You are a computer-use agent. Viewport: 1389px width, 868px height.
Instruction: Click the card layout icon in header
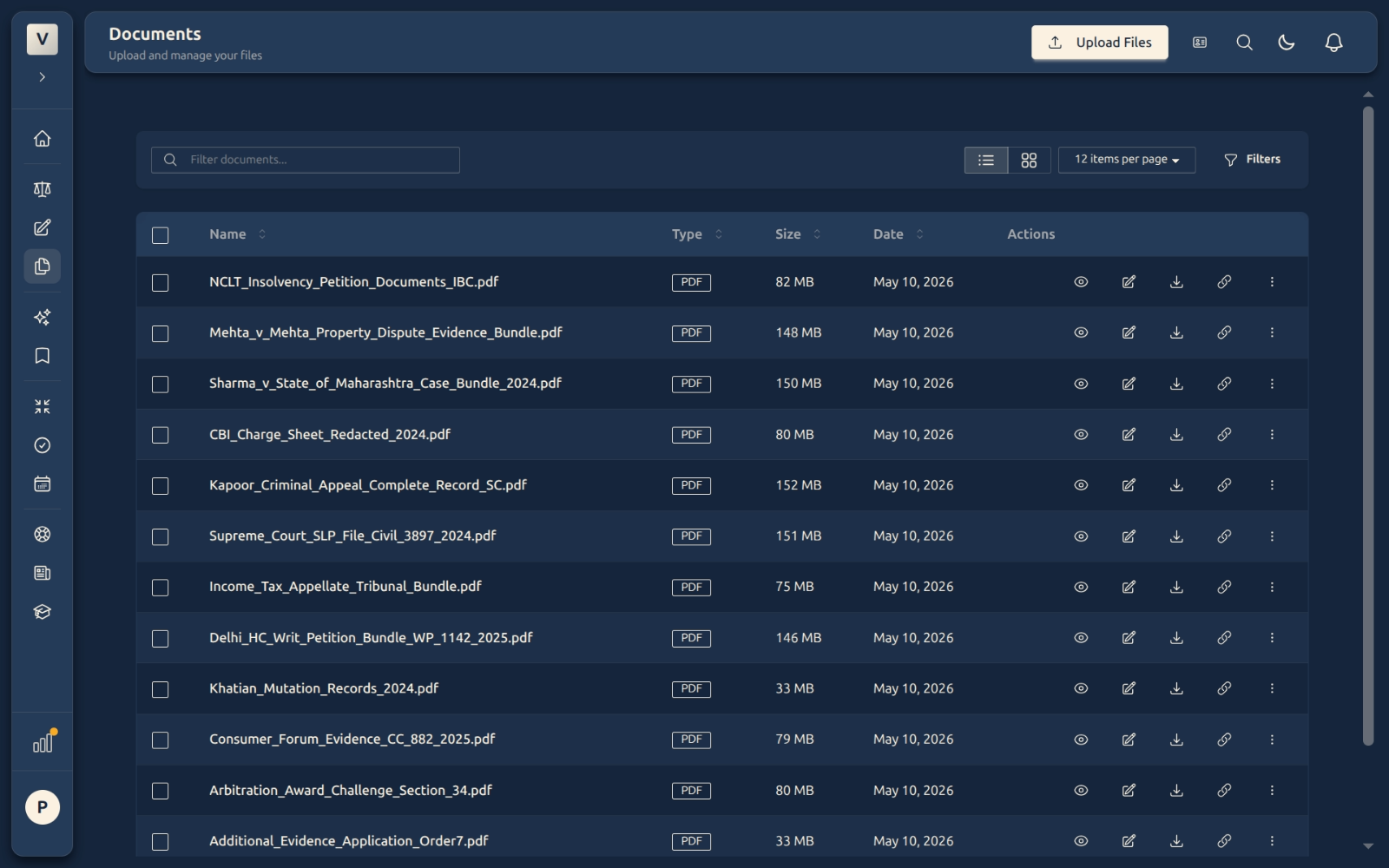tap(1200, 43)
